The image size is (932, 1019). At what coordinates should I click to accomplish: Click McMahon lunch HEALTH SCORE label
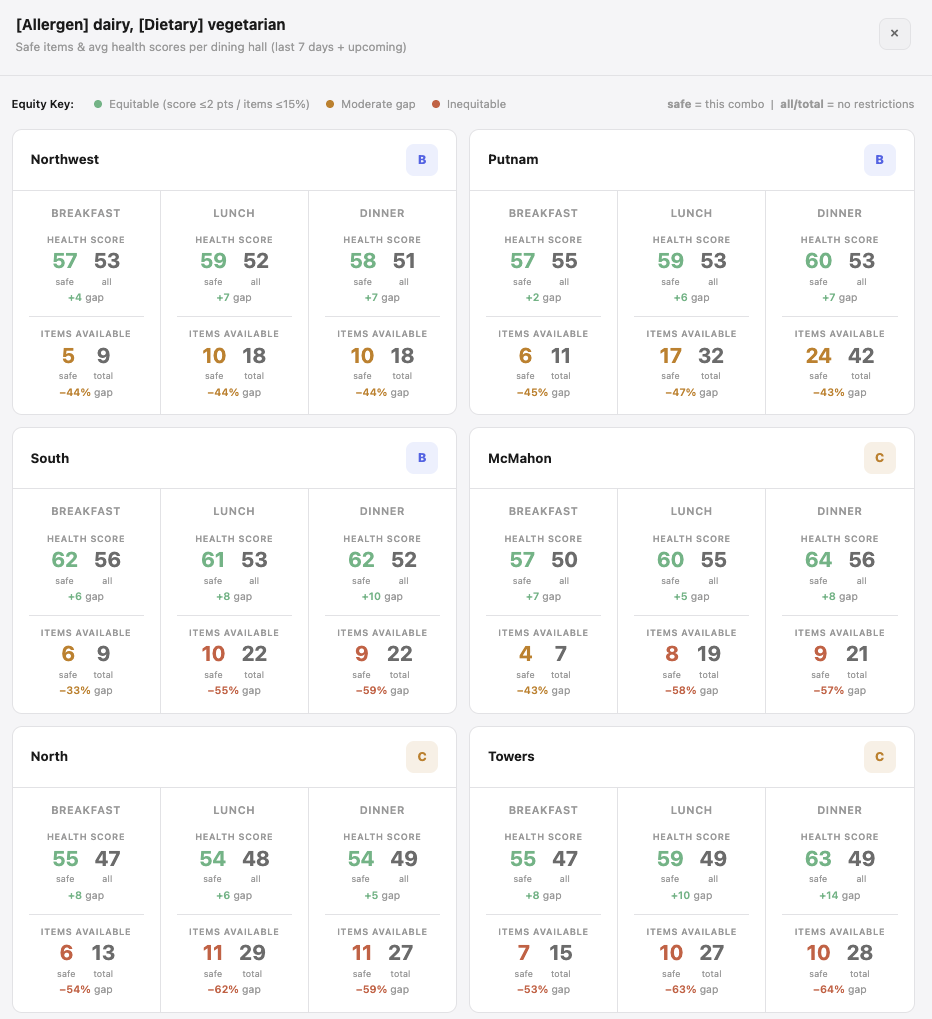[x=692, y=539]
